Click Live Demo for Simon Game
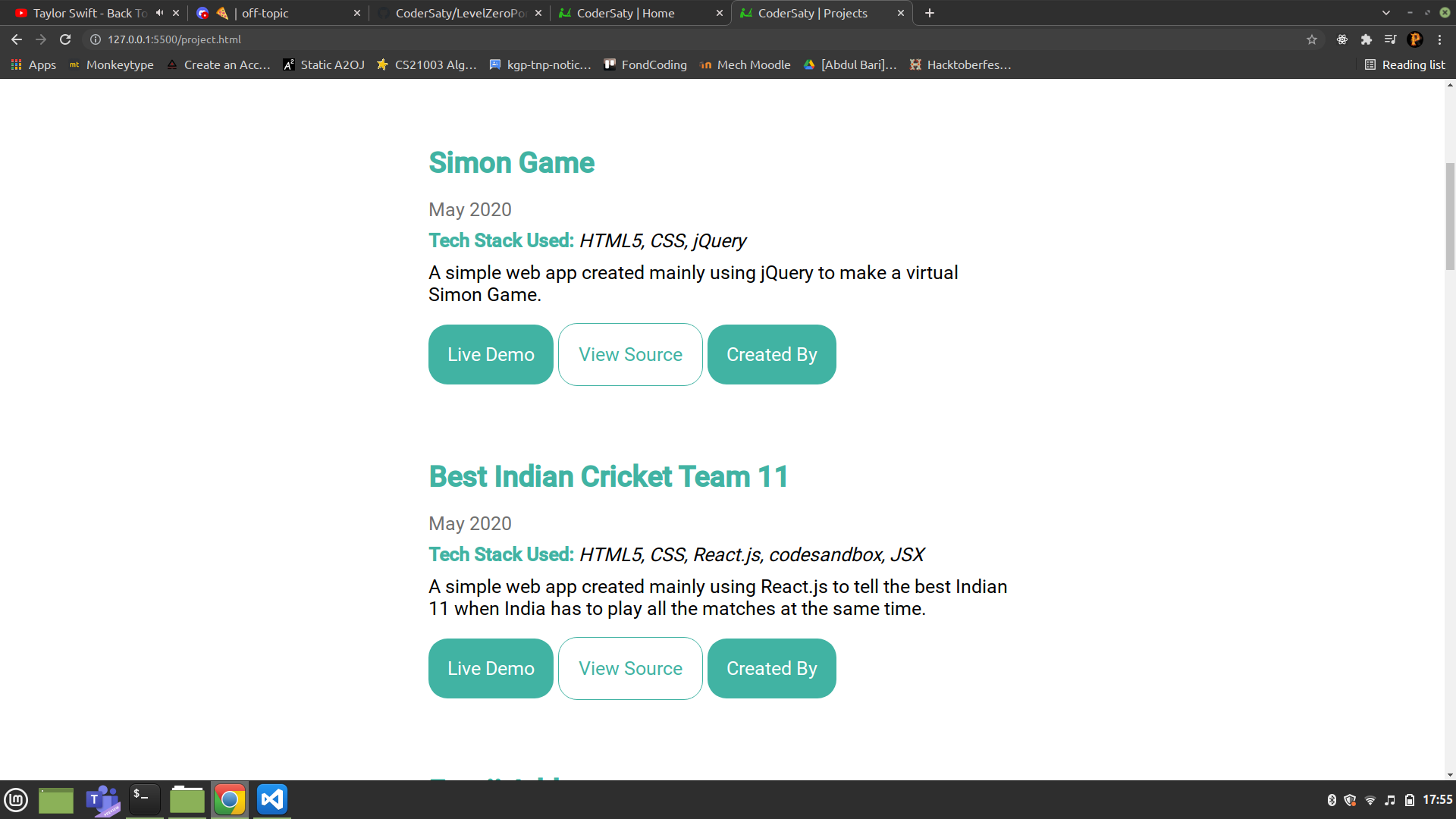The image size is (1456, 819). pos(491,355)
